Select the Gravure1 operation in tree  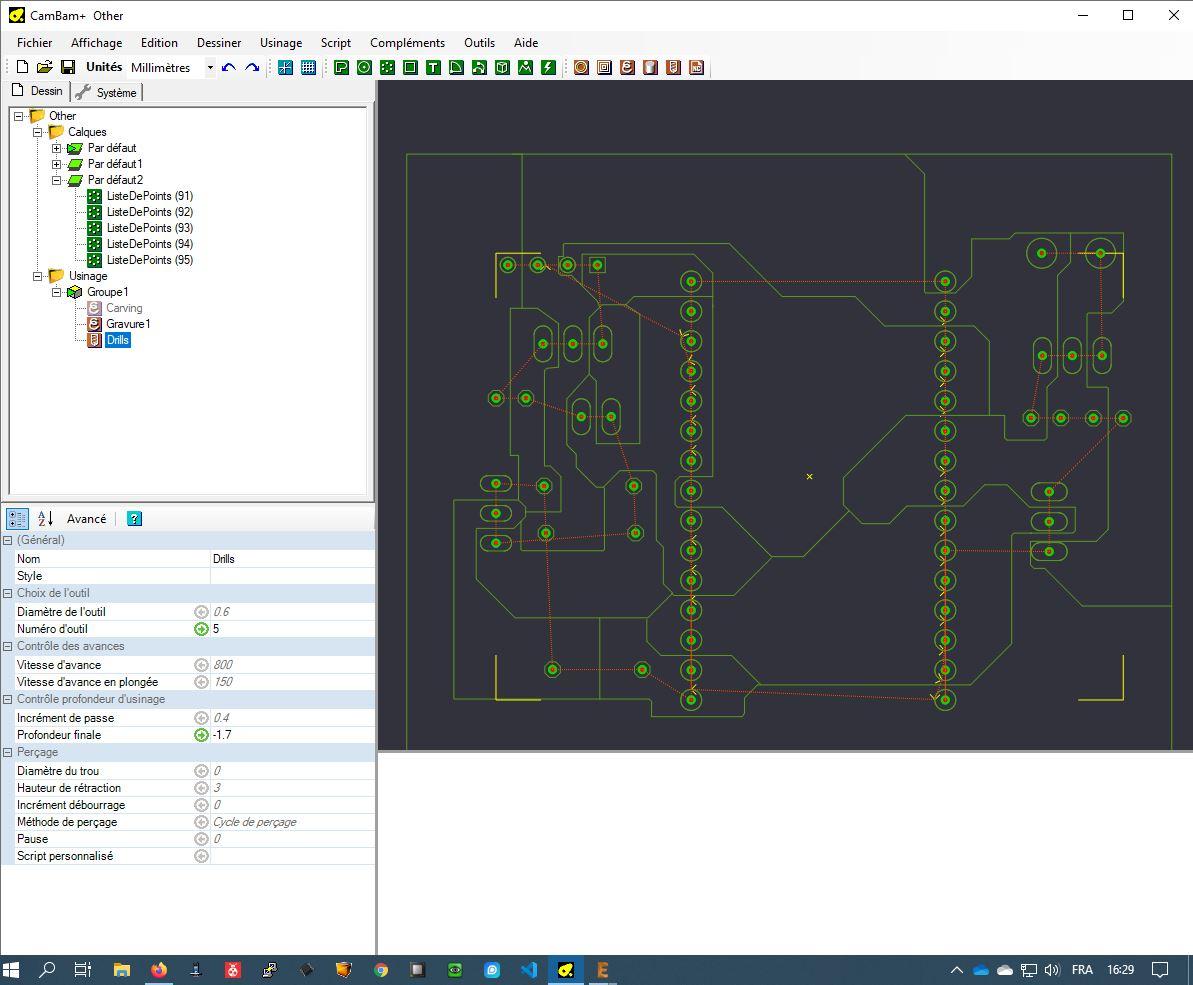tap(128, 324)
